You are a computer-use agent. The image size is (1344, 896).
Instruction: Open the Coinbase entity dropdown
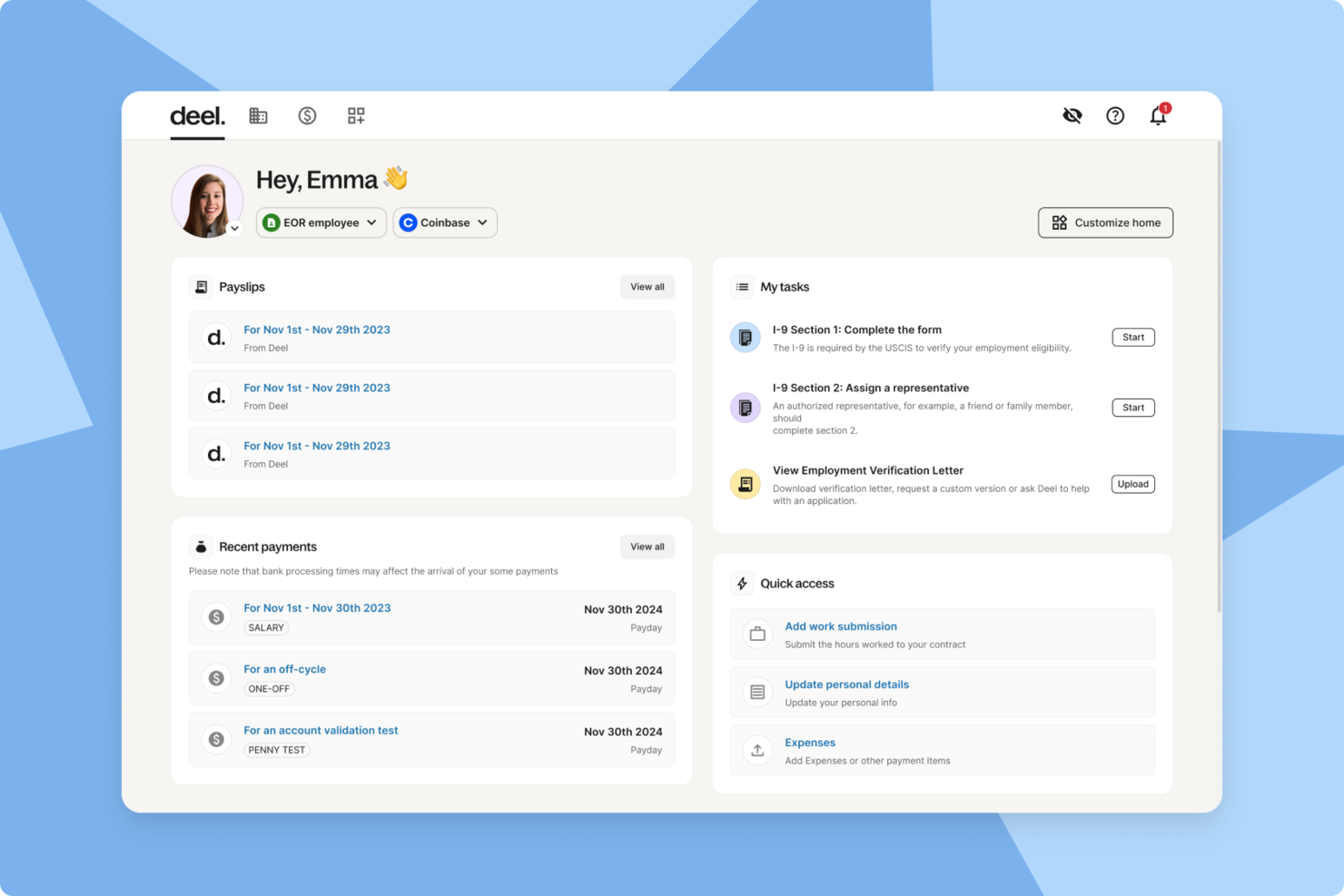click(444, 222)
